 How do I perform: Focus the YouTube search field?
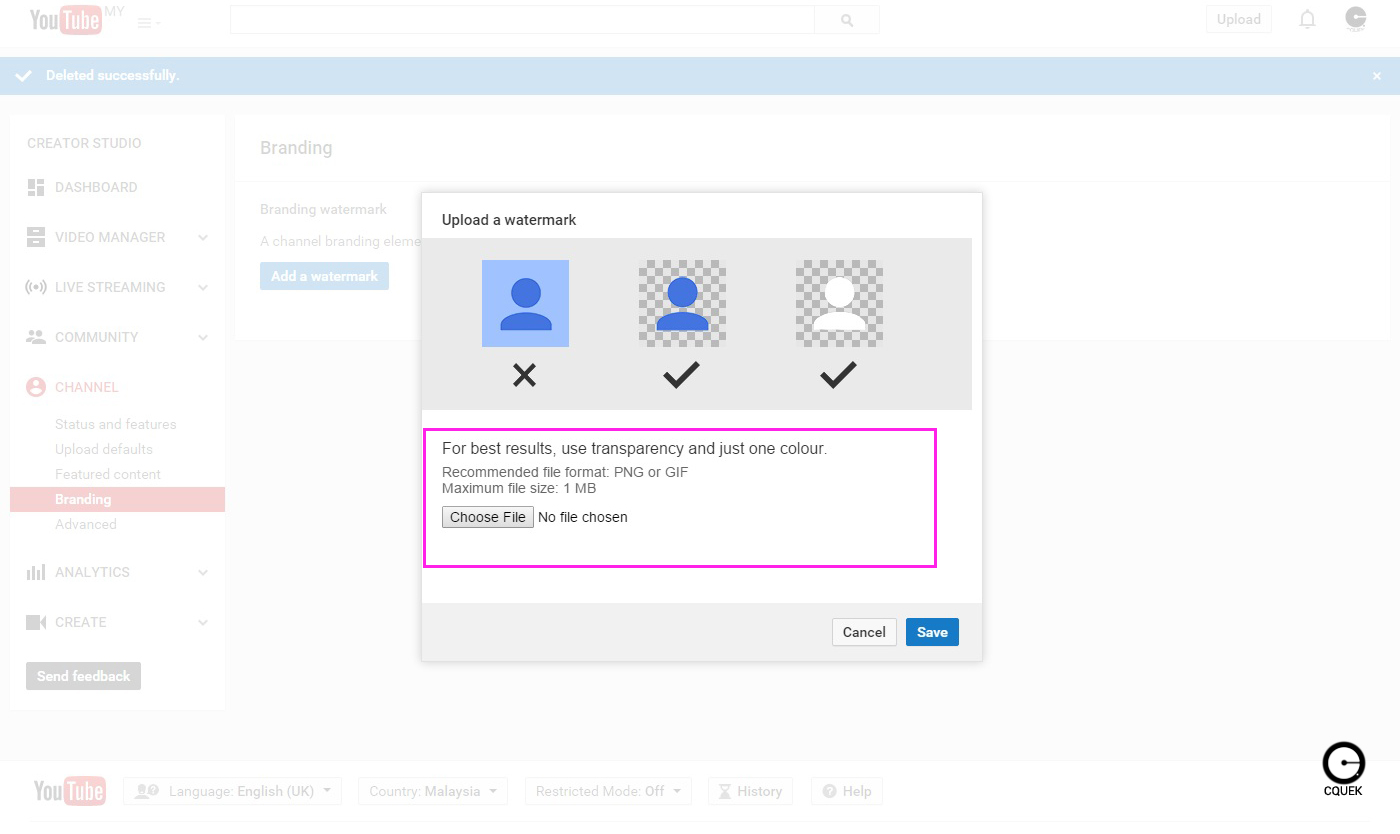(x=522, y=20)
